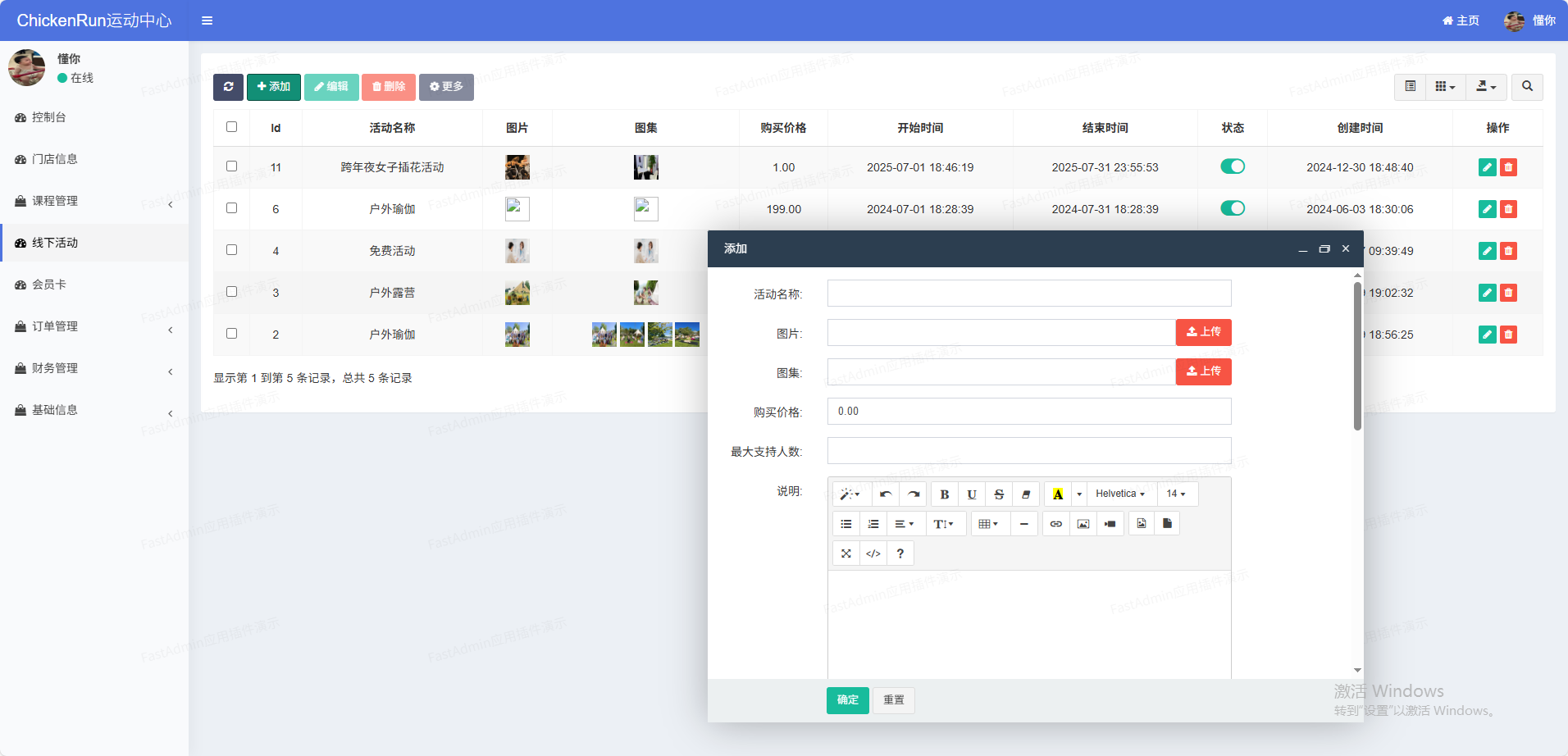The image size is (1568, 756).
Task: Apply strikethrough in the editor toolbar
Action: 998,494
